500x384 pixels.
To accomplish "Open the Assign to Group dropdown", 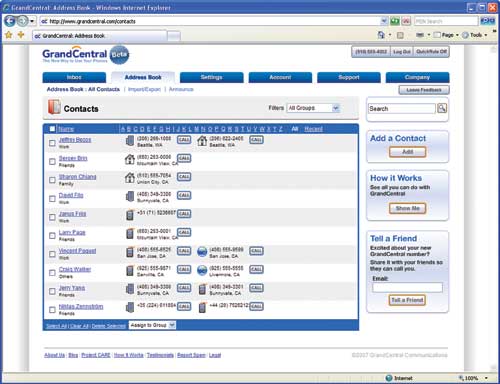I will pyautogui.click(x=152, y=325).
